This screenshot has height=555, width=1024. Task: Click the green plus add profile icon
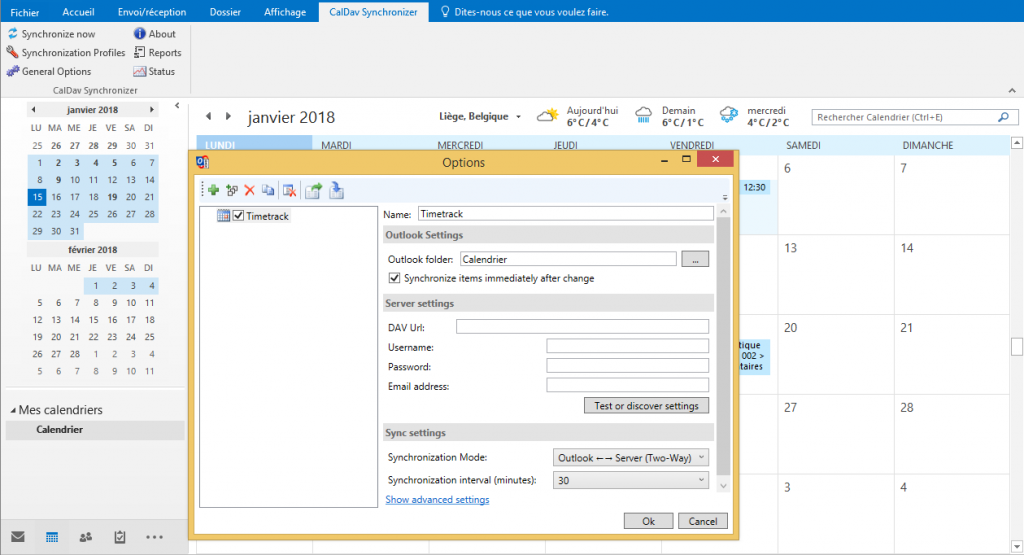[x=213, y=189]
